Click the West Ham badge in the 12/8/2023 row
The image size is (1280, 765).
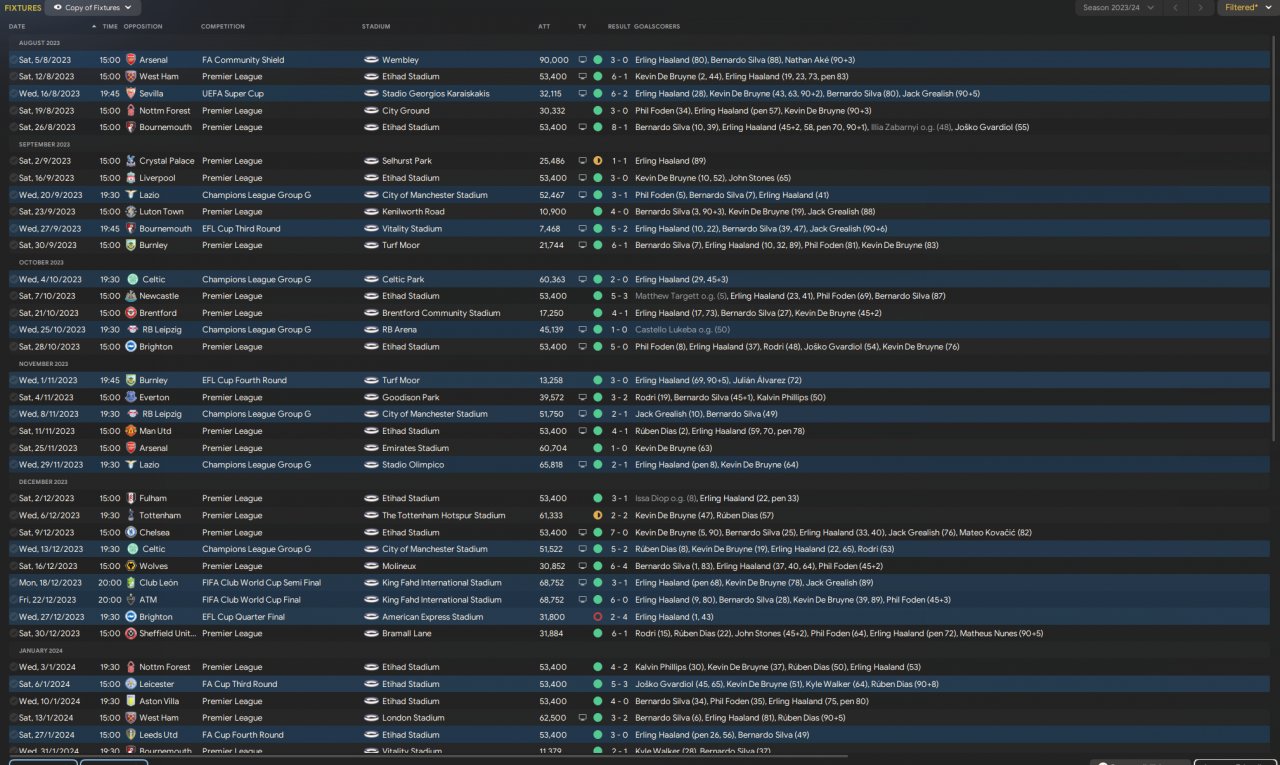pos(131,77)
